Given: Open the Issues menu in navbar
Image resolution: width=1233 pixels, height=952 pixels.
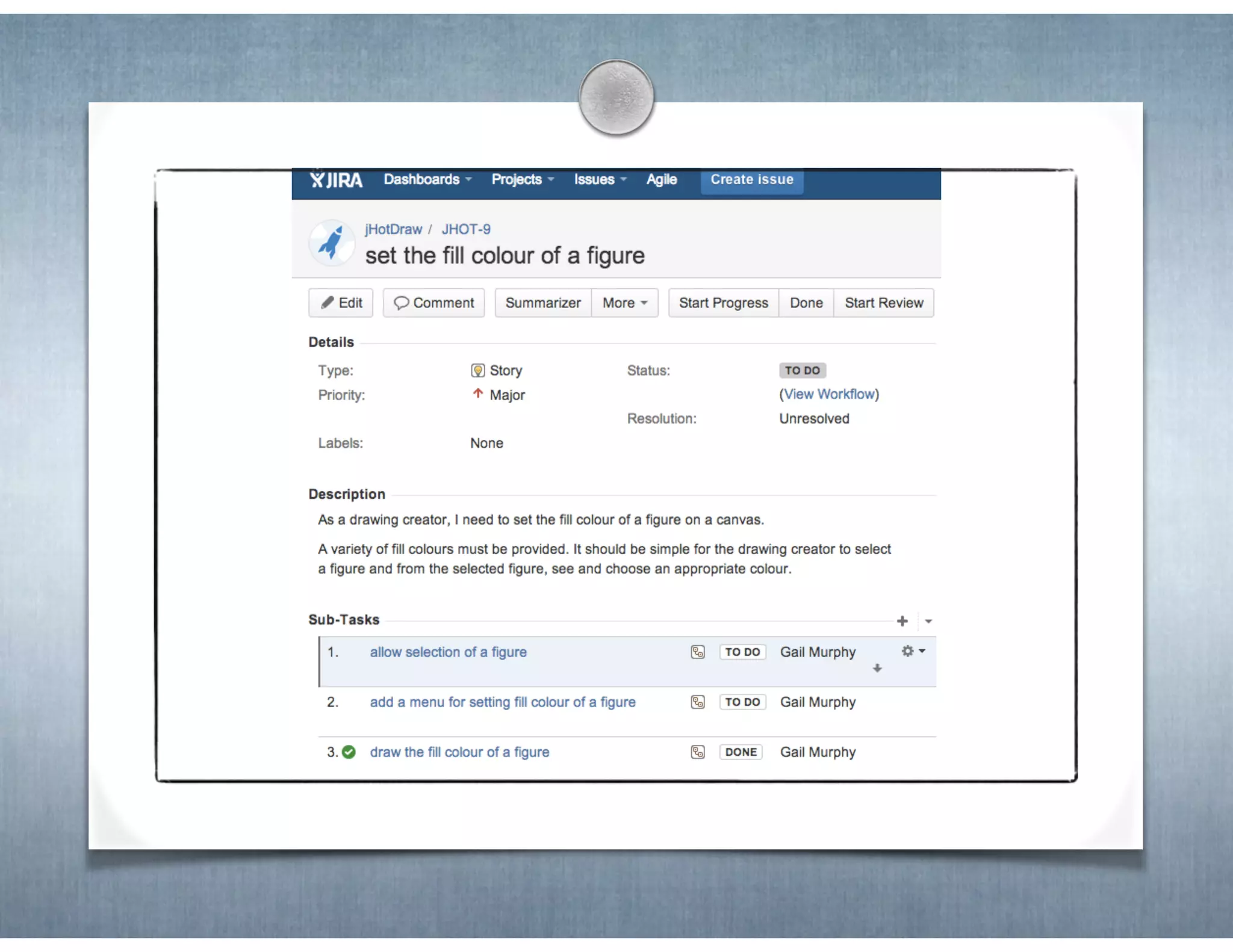Looking at the screenshot, I should pyautogui.click(x=600, y=179).
